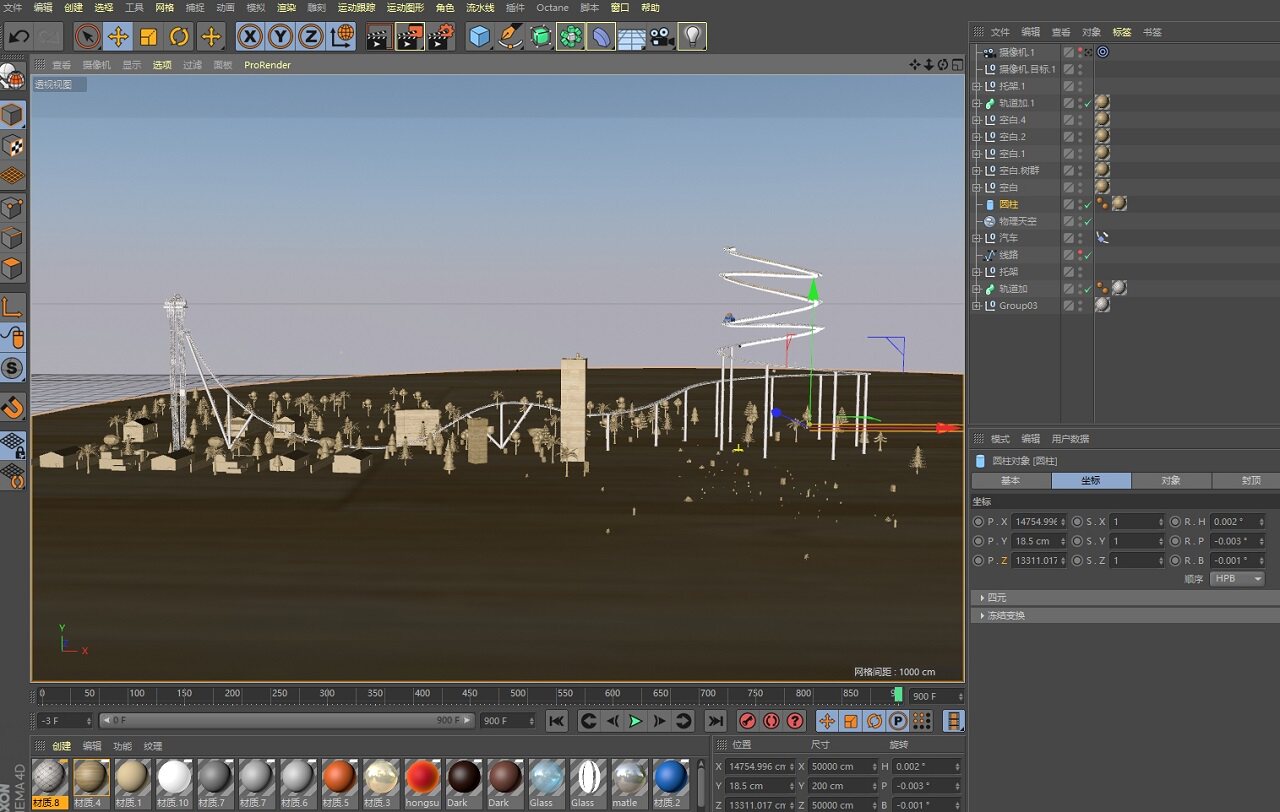Viewport: 1280px width, 812px height.
Task: Open the Edit Render Settings icon
Action: pyautogui.click(x=441, y=37)
